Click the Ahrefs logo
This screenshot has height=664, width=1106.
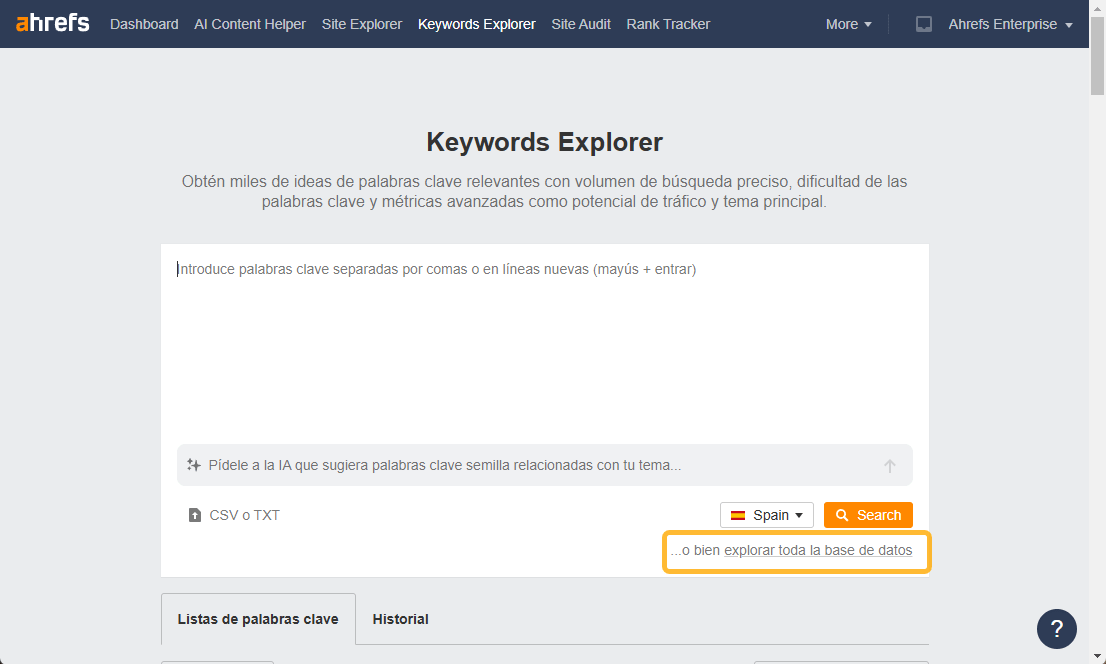(x=53, y=23)
